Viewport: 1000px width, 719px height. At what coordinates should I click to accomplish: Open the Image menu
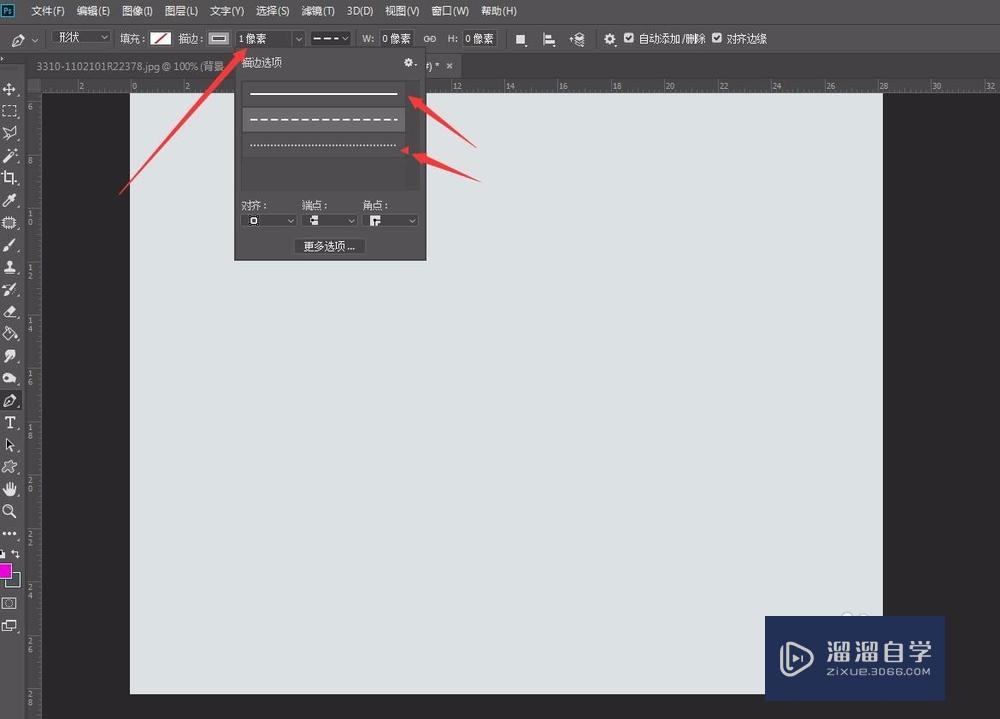coord(137,11)
